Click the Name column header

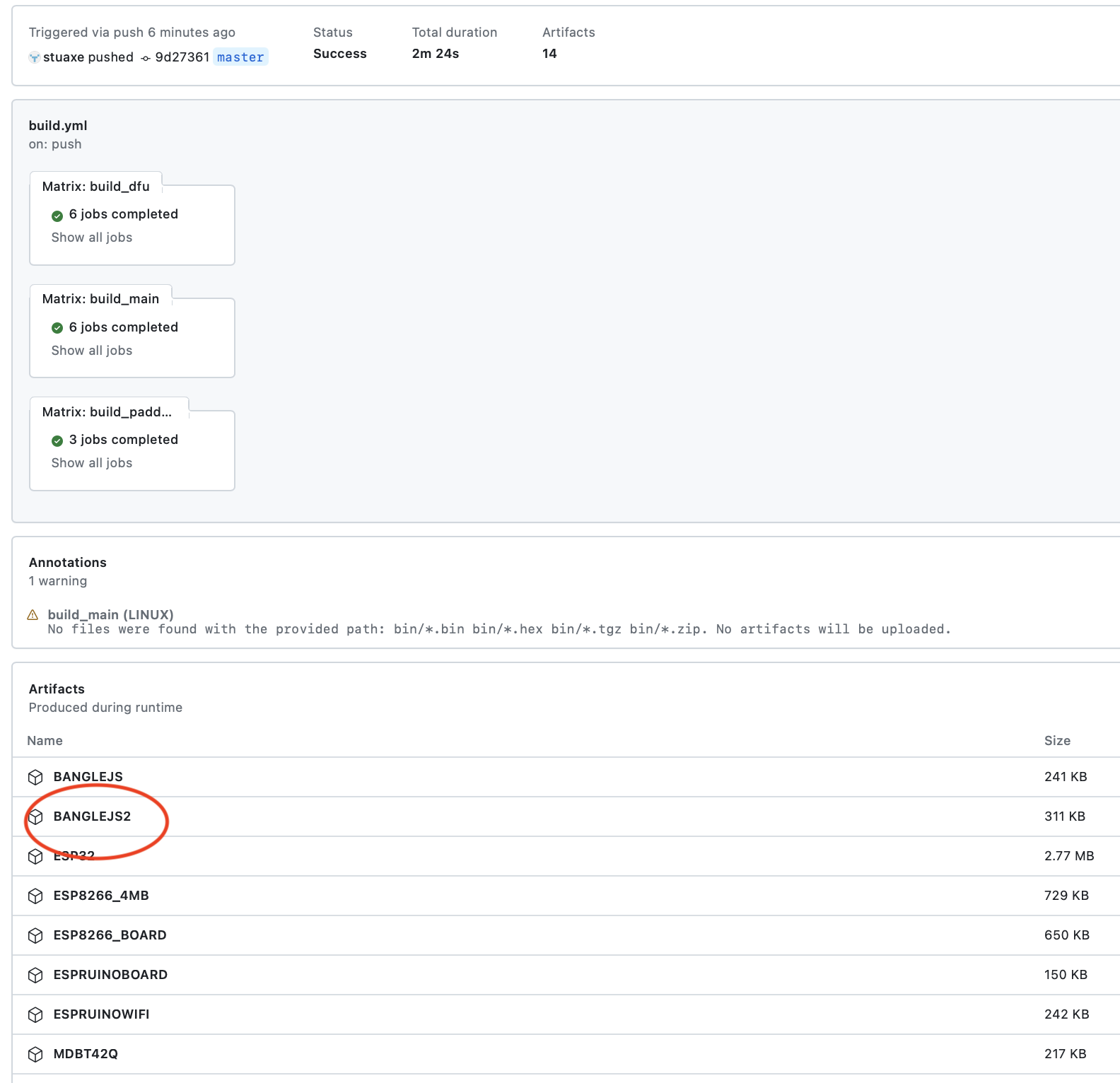pyautogui.click(x=45, y=741)
